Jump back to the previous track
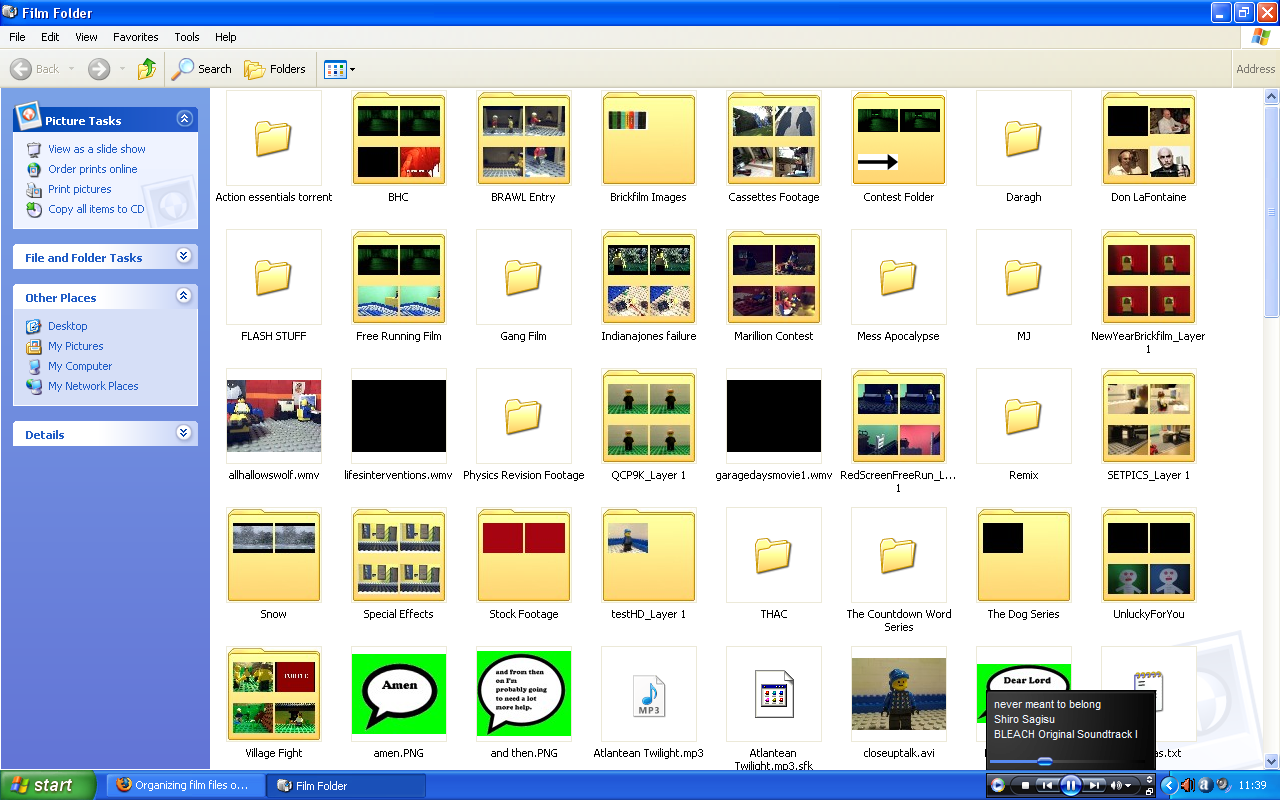 [1047, 785]
